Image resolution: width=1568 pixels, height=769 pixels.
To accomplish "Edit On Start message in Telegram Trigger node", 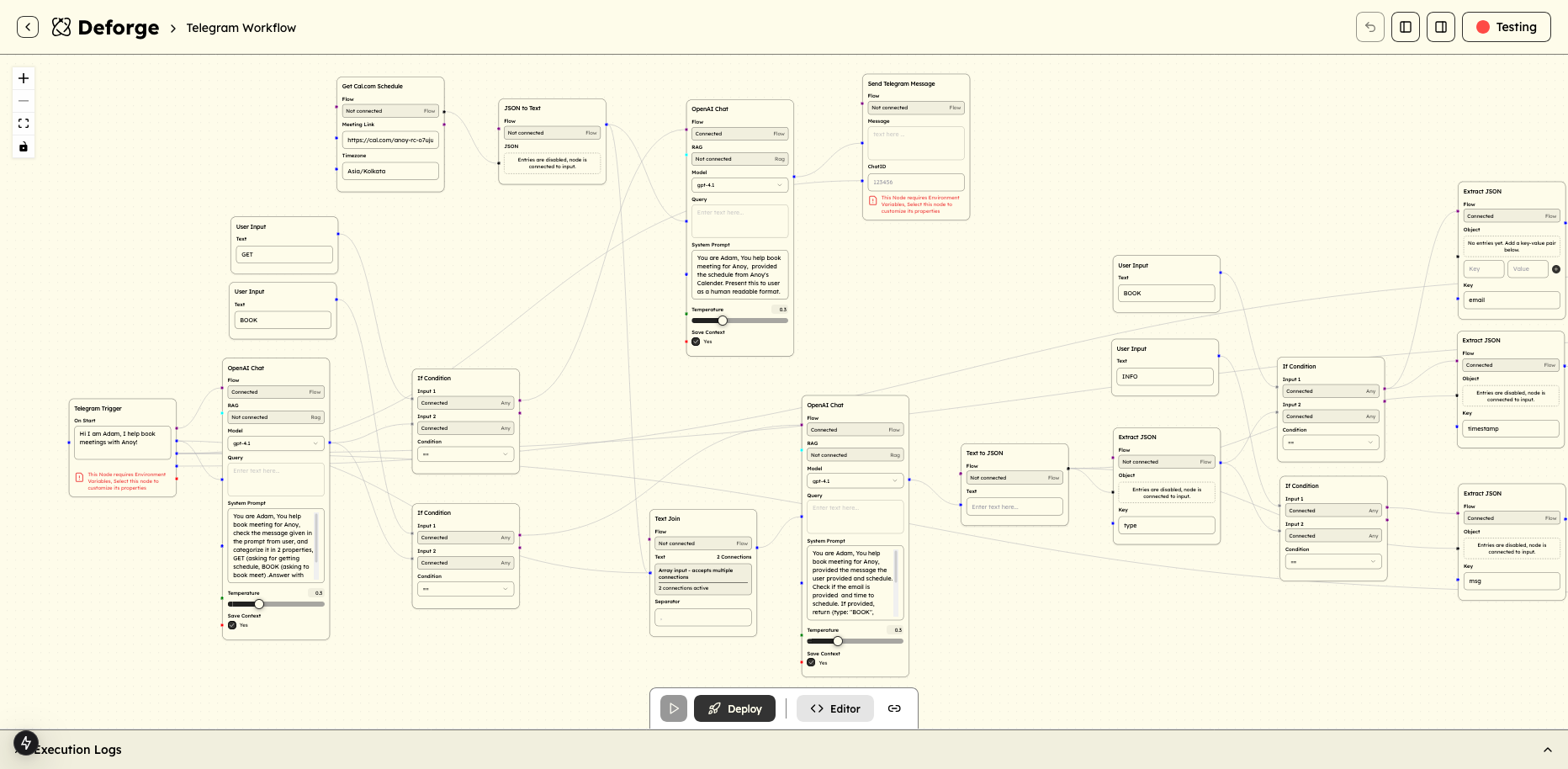I will (x=123, y=443).
